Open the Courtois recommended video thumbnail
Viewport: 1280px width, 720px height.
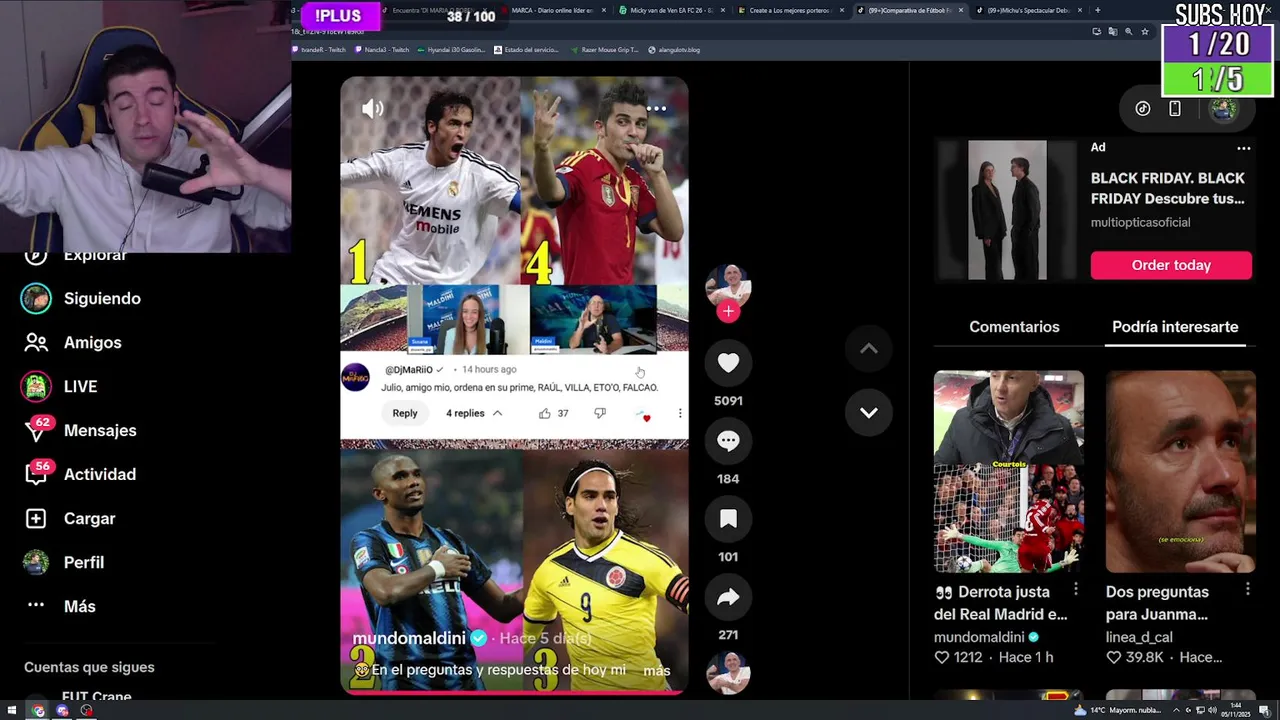(x=1008, y=471)
